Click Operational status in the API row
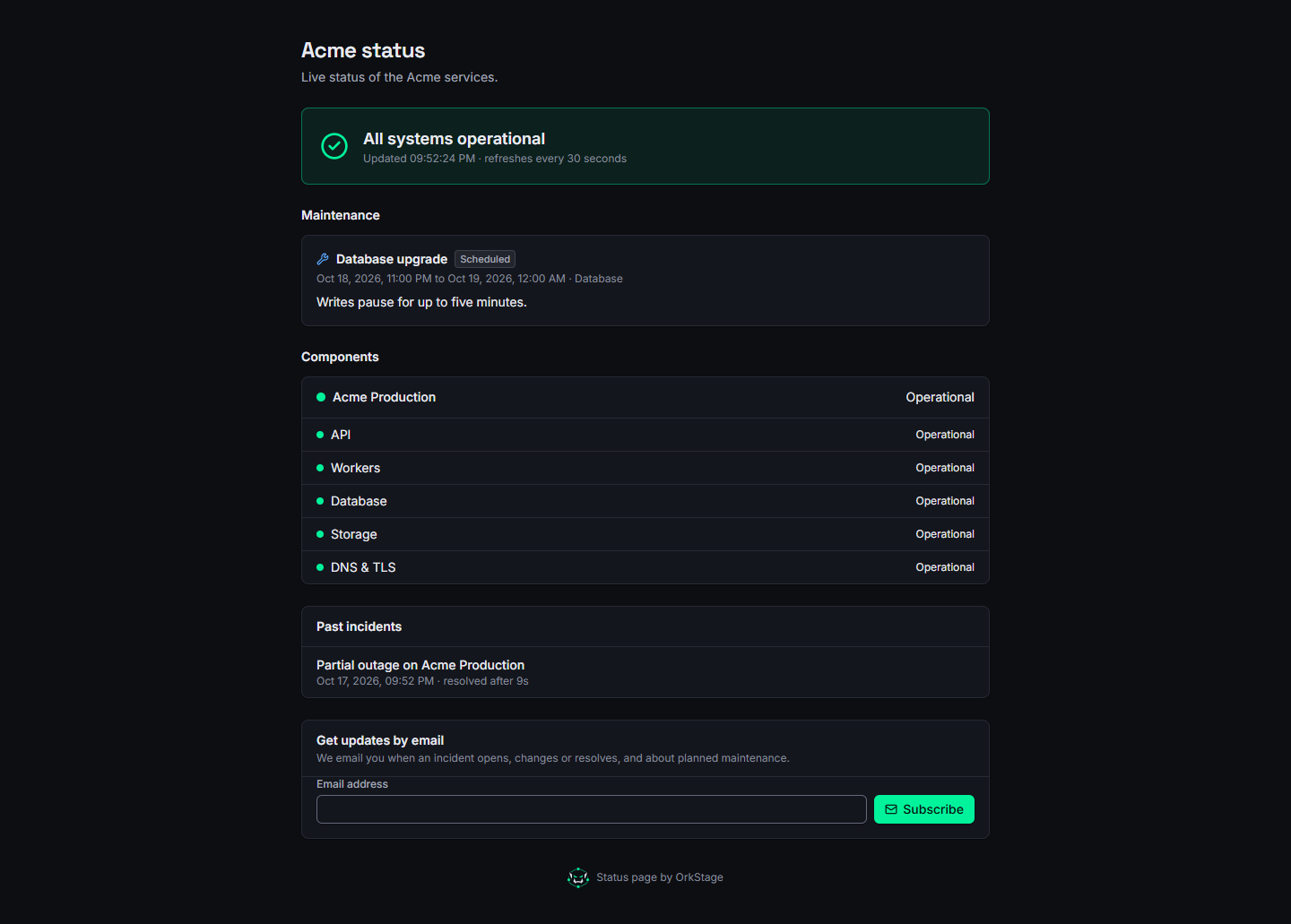This screenshot has width=1291, height=924. coord(945,435)
